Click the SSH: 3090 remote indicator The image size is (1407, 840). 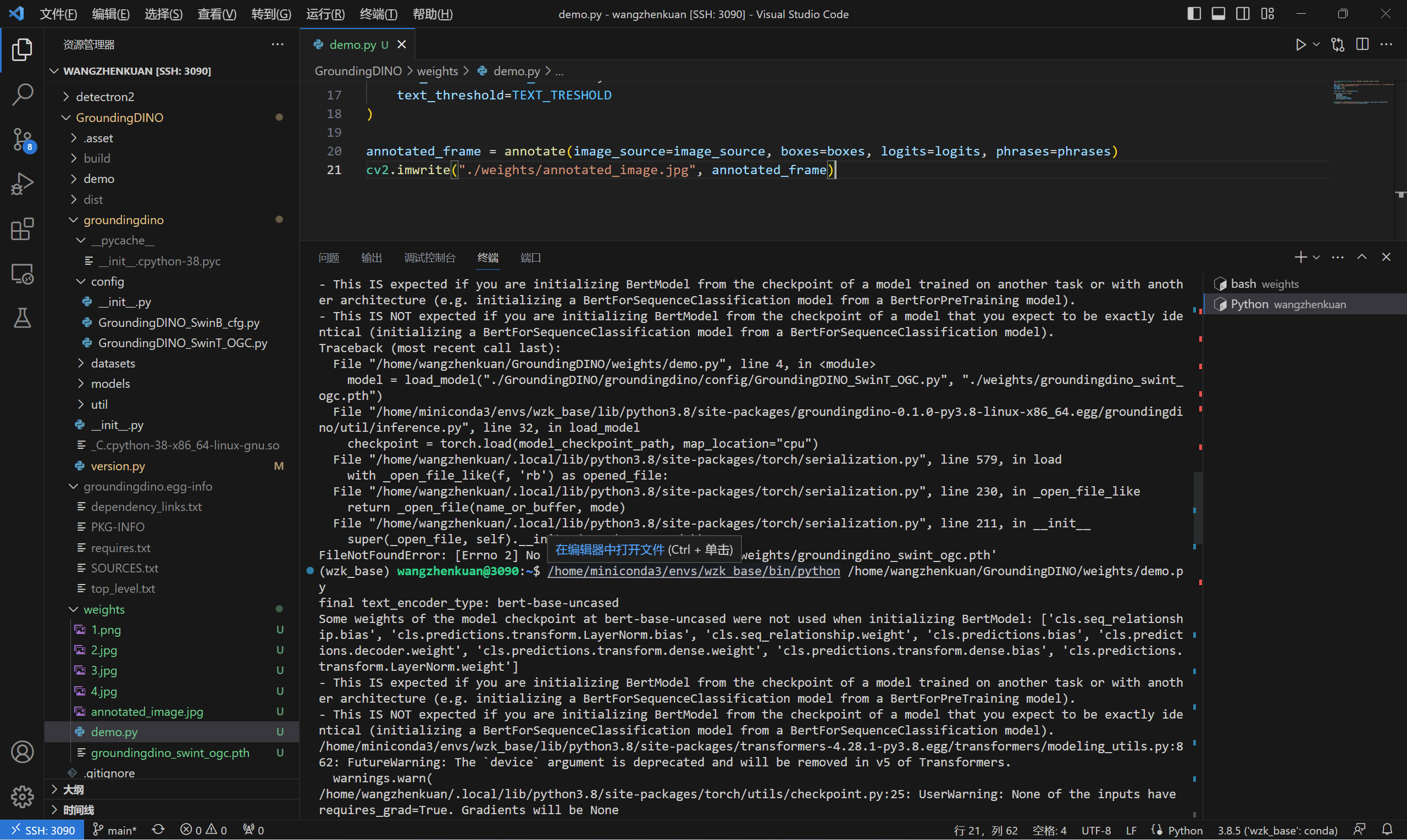(x=42, y=830)
